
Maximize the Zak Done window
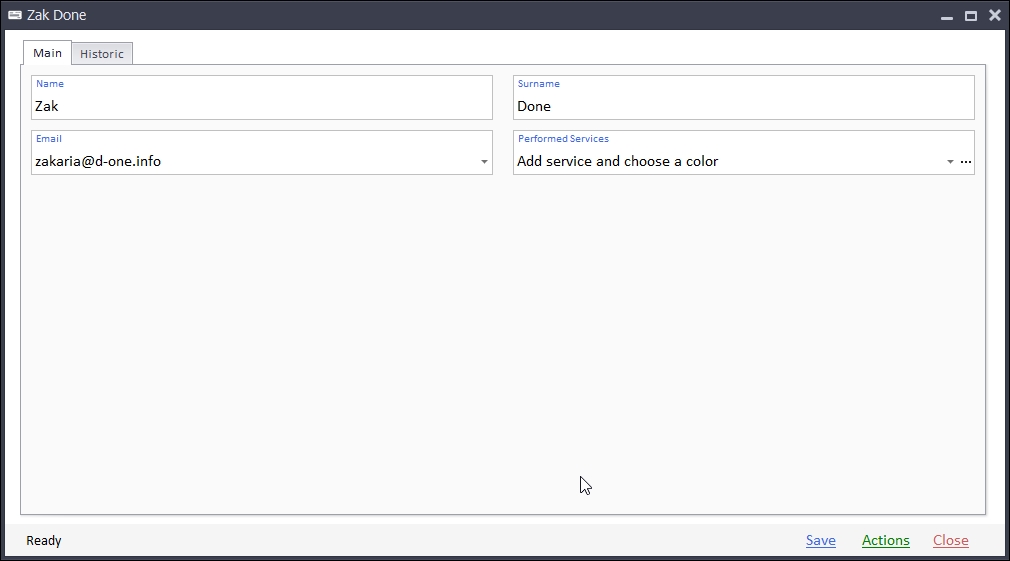[x=970, y=16]
